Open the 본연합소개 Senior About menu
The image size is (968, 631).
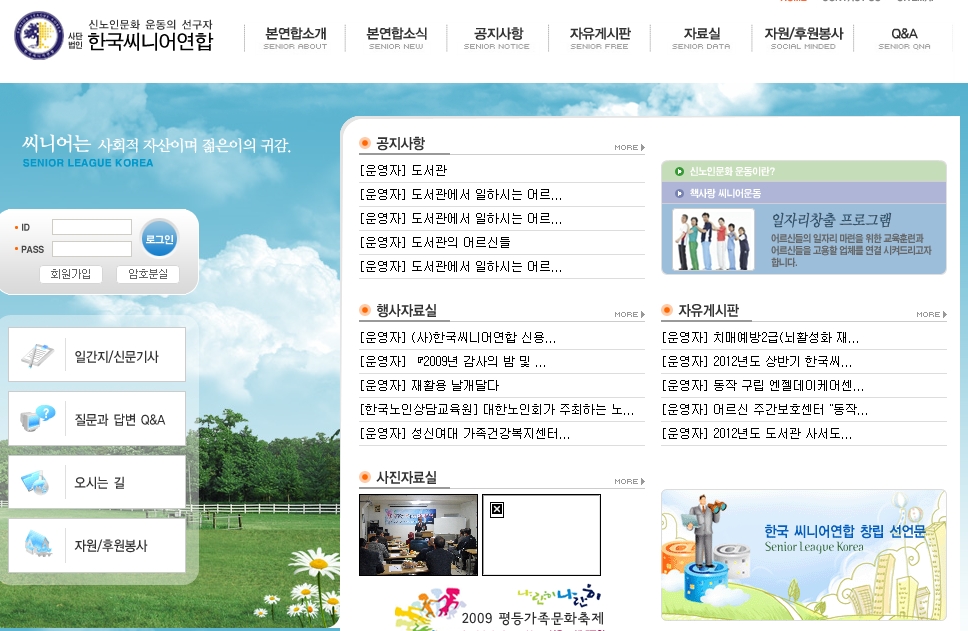coord(295,38)
